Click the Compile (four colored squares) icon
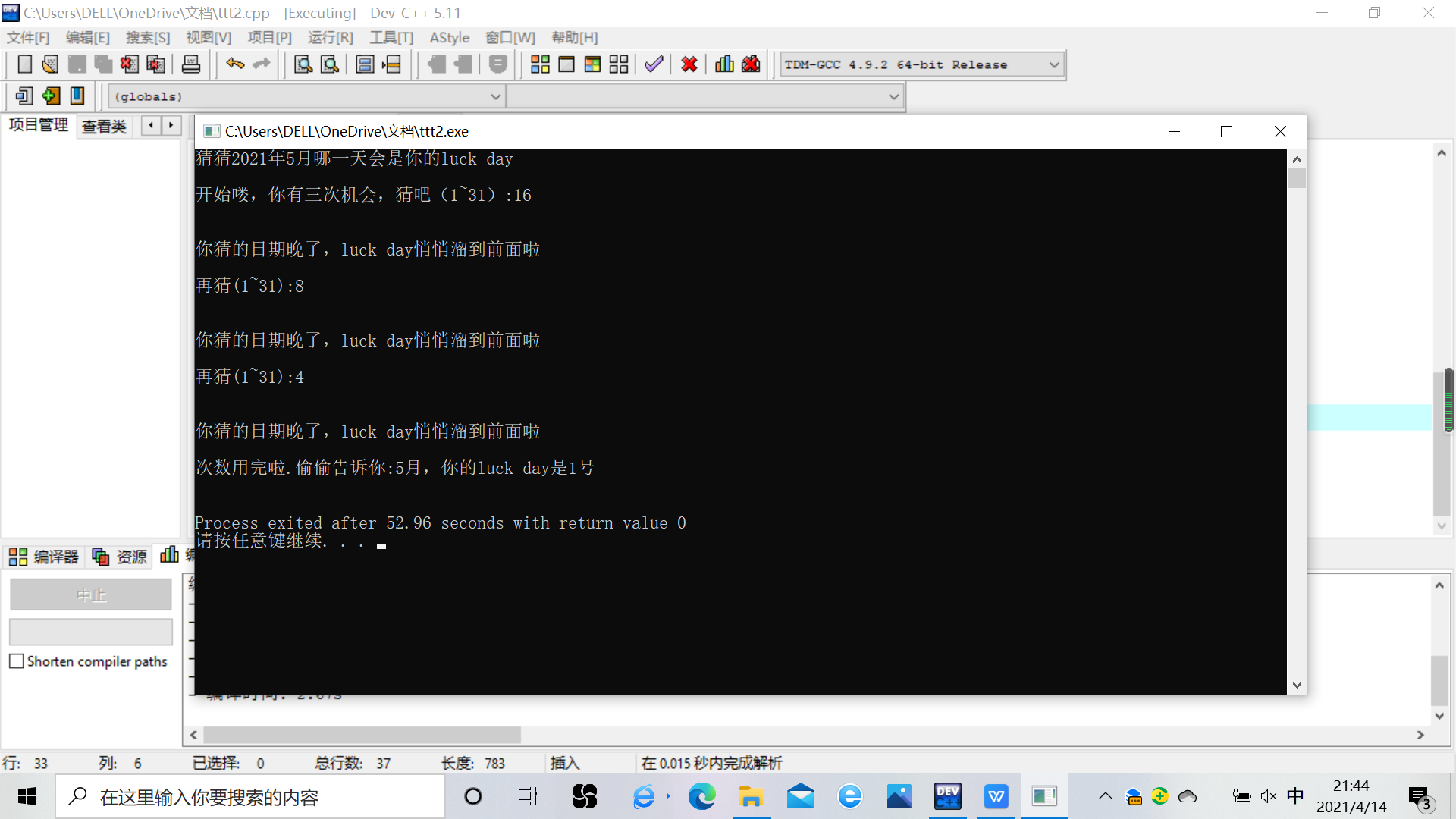 click(540, 64)
